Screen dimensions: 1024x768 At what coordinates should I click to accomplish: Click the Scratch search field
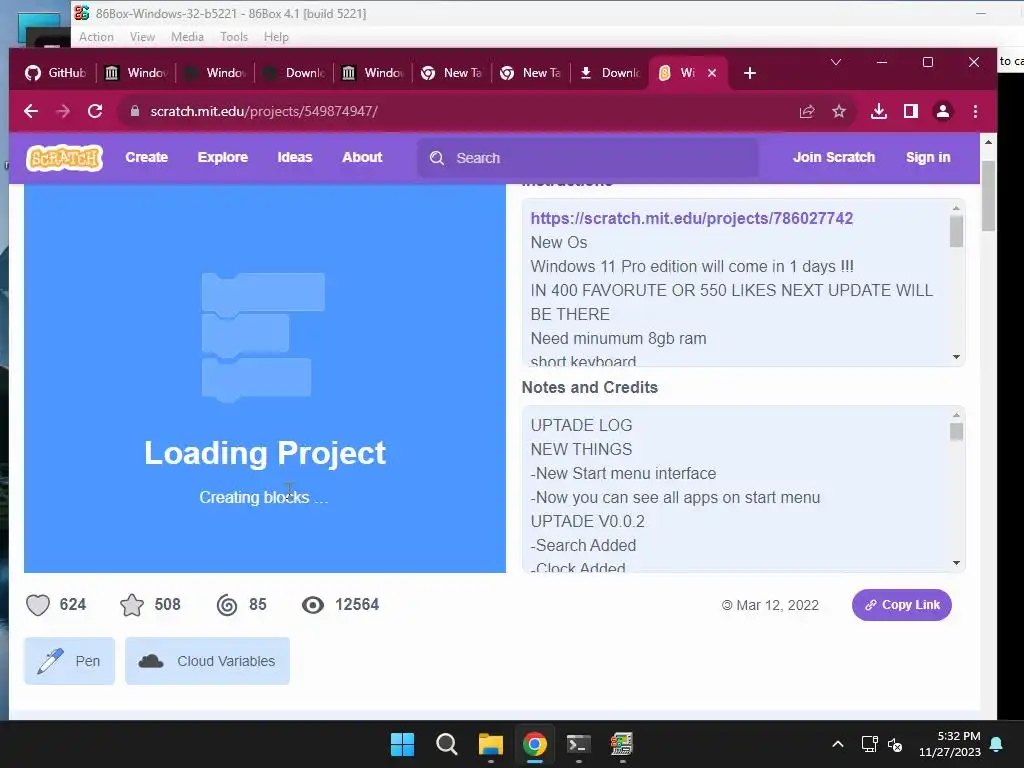tap(588, 158)
